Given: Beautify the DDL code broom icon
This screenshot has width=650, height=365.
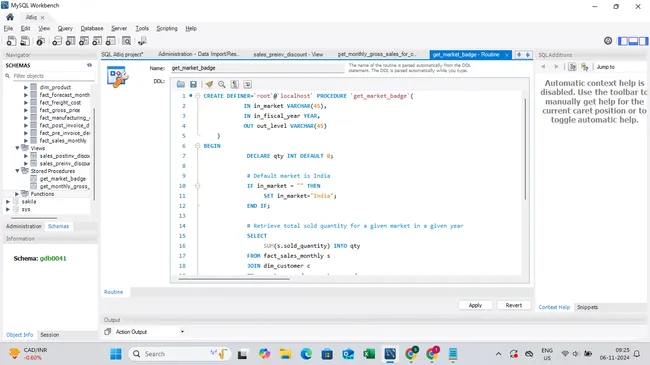Looking at the screenshot, I should (209, 84).
